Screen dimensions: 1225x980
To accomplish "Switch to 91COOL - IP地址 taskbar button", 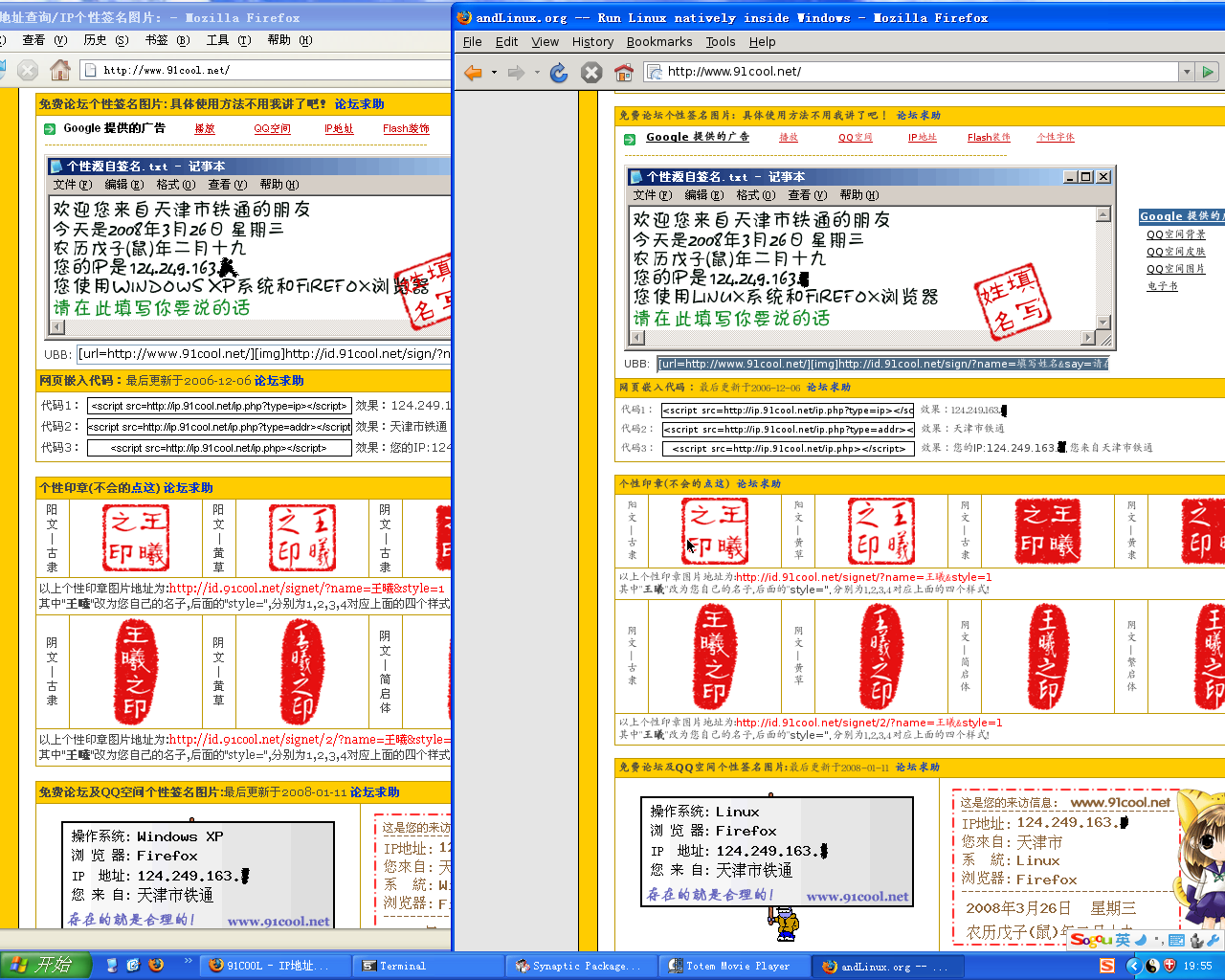I will click(275, 966).
